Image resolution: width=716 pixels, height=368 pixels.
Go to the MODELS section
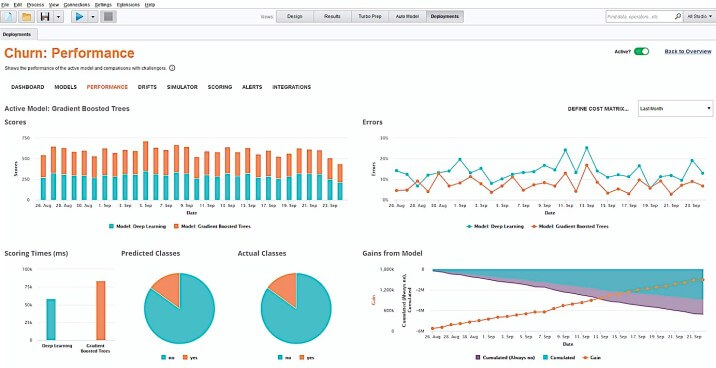coord(66,87)
